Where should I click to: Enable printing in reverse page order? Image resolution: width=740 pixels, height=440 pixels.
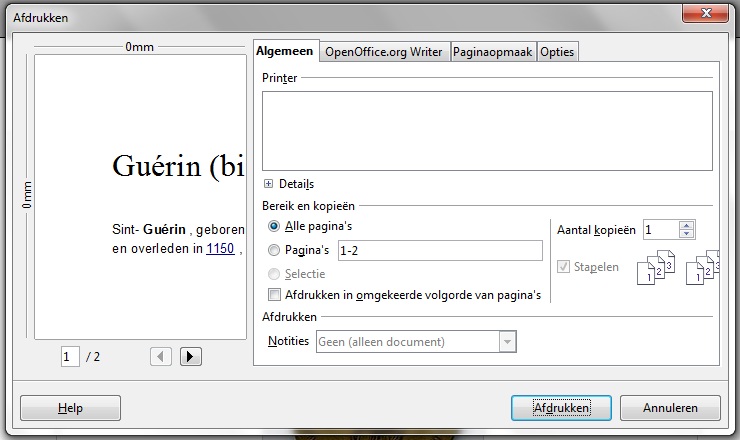tap(275, 295)
